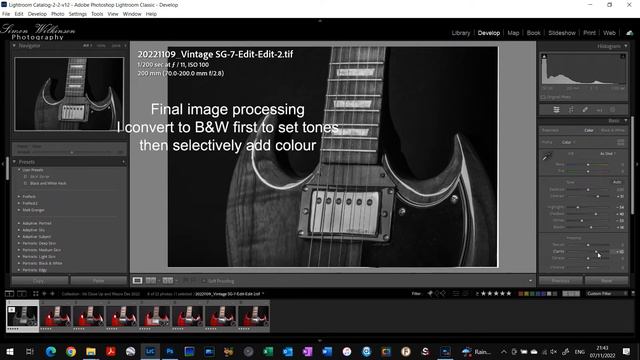
Task: Open Excel from the taskbar
Action: point(268,351)
